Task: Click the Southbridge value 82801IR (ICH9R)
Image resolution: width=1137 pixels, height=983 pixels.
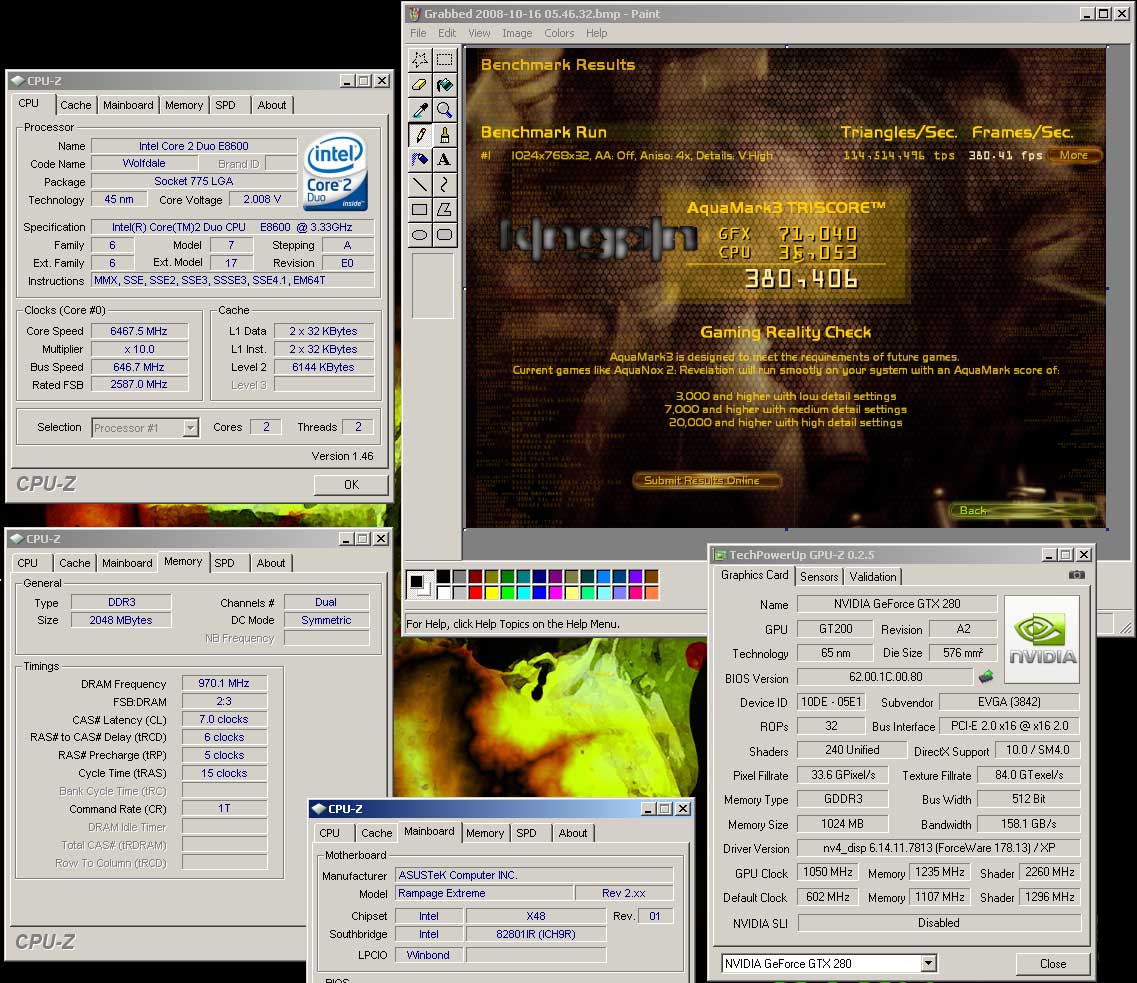Action: (536, 934)
